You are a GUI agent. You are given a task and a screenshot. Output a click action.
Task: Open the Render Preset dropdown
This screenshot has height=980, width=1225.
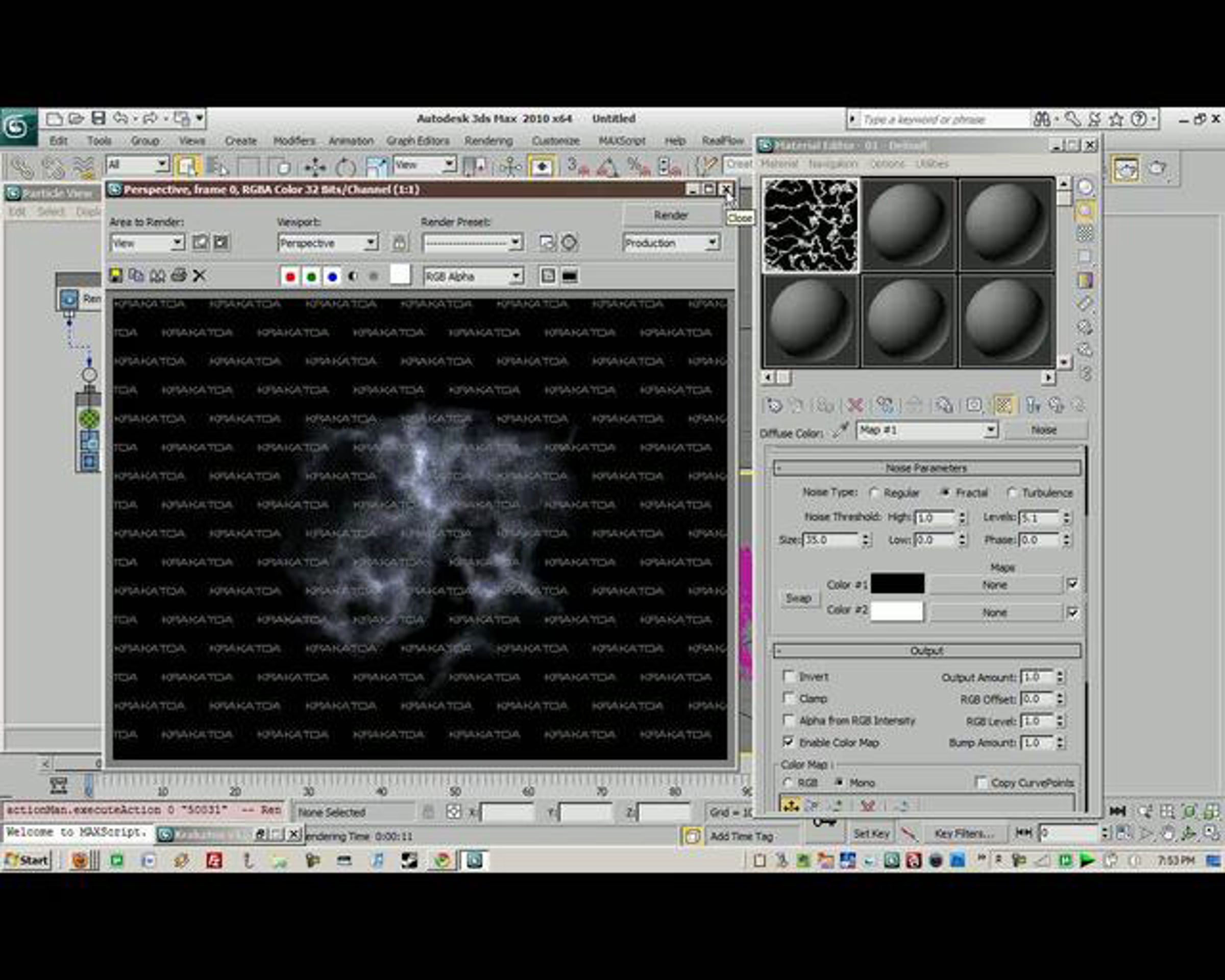pos(472,243)
